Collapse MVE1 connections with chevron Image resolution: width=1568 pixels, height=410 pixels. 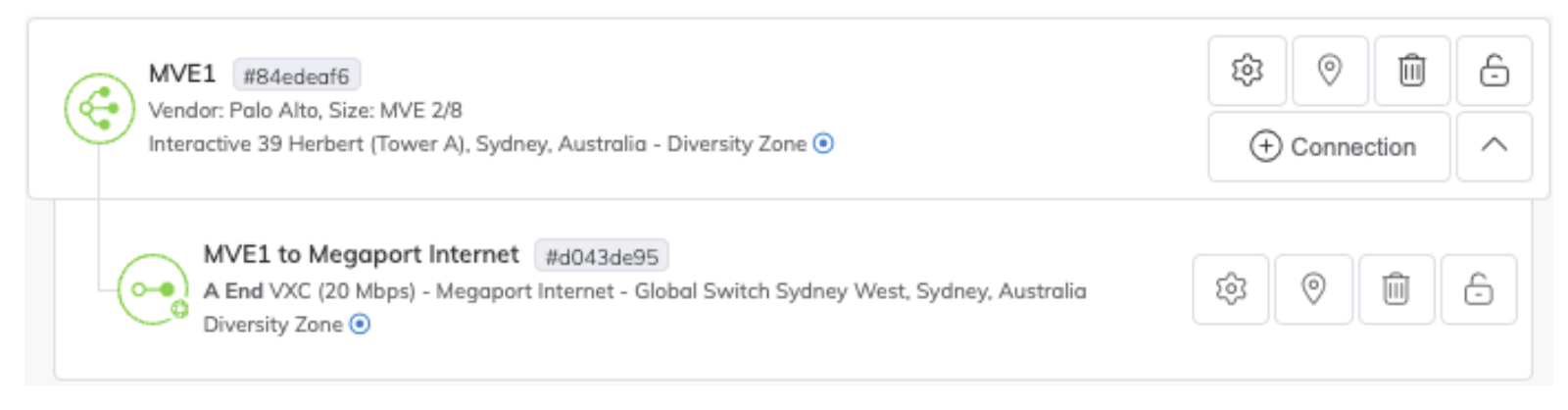1494,146
